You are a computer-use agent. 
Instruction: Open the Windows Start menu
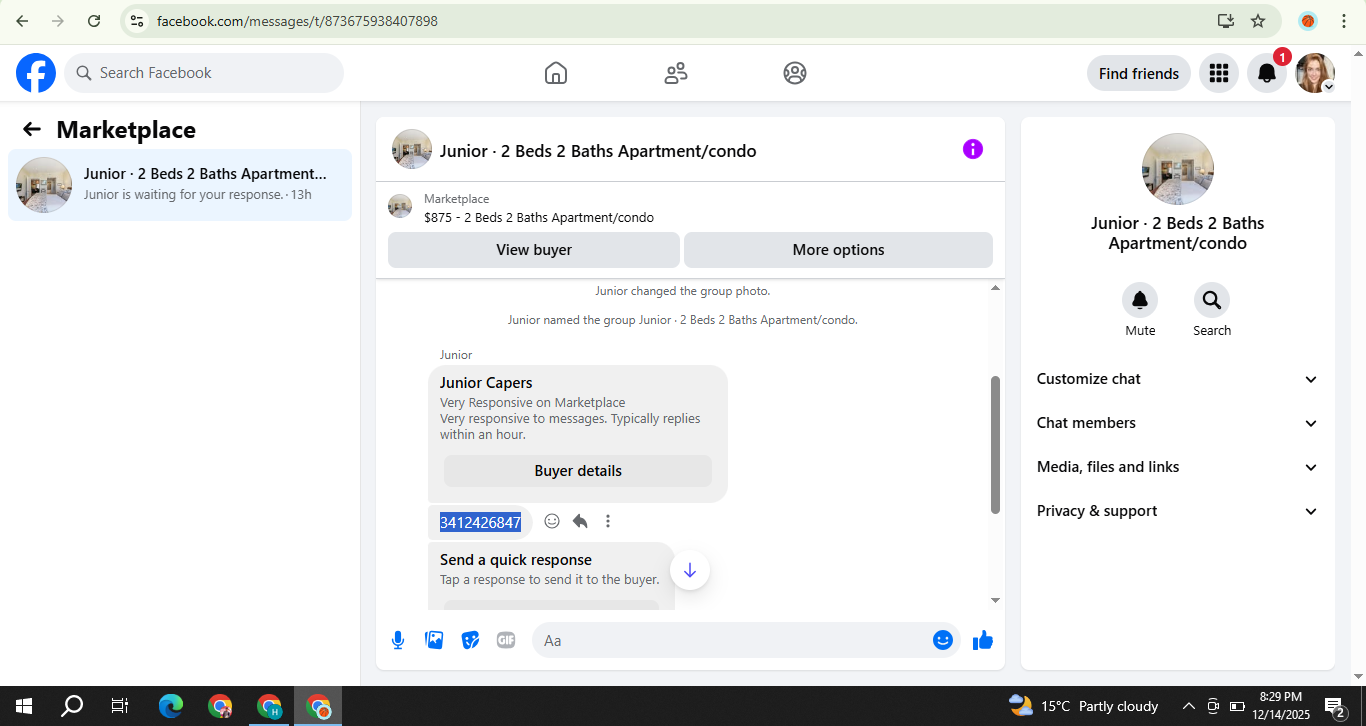coord(23,706)
